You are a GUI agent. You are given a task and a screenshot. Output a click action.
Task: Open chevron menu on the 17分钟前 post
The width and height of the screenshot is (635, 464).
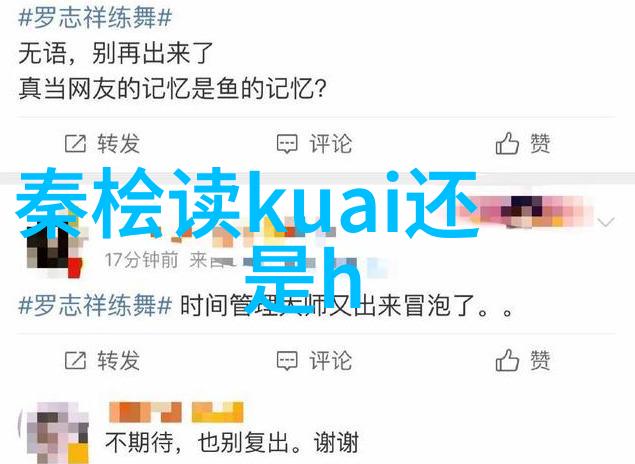(606, 222)
